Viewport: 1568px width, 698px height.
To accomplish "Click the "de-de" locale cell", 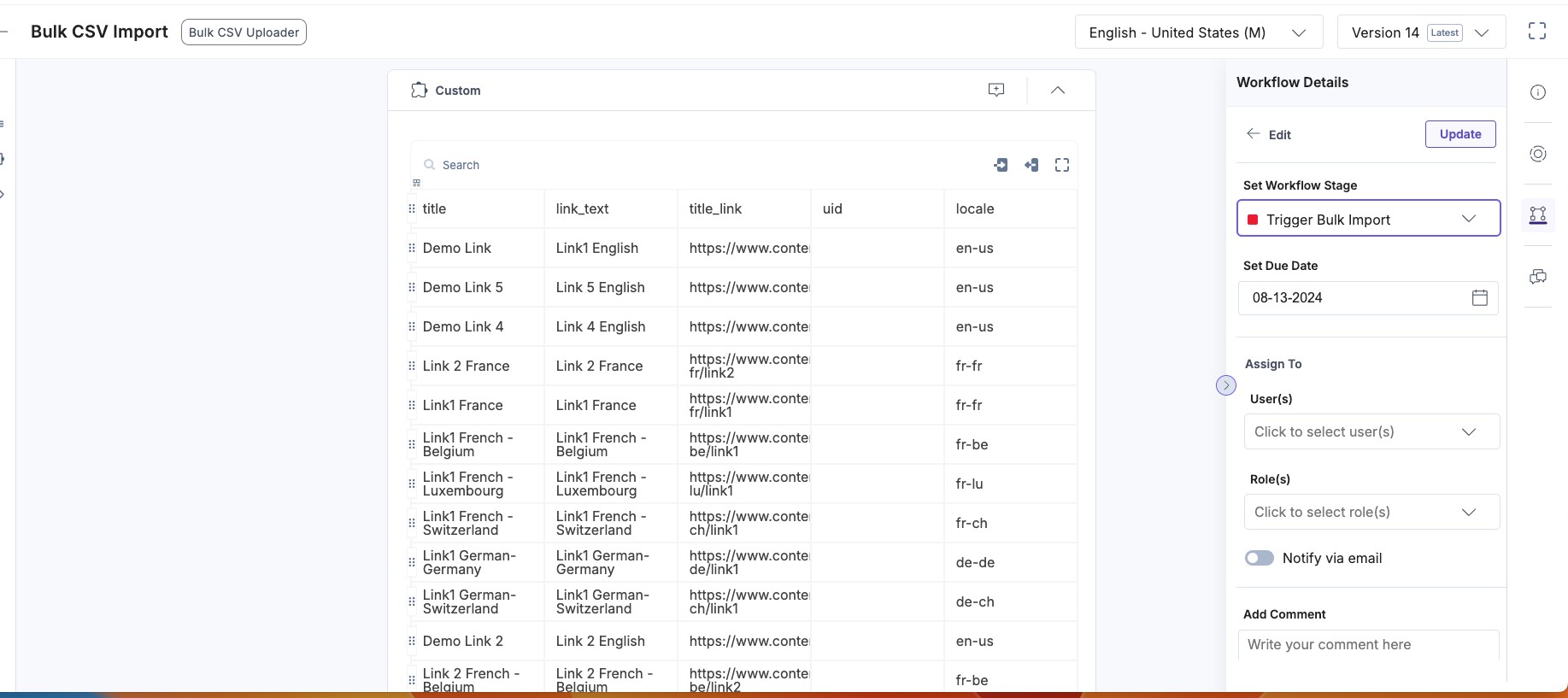I will point(1011,562).
